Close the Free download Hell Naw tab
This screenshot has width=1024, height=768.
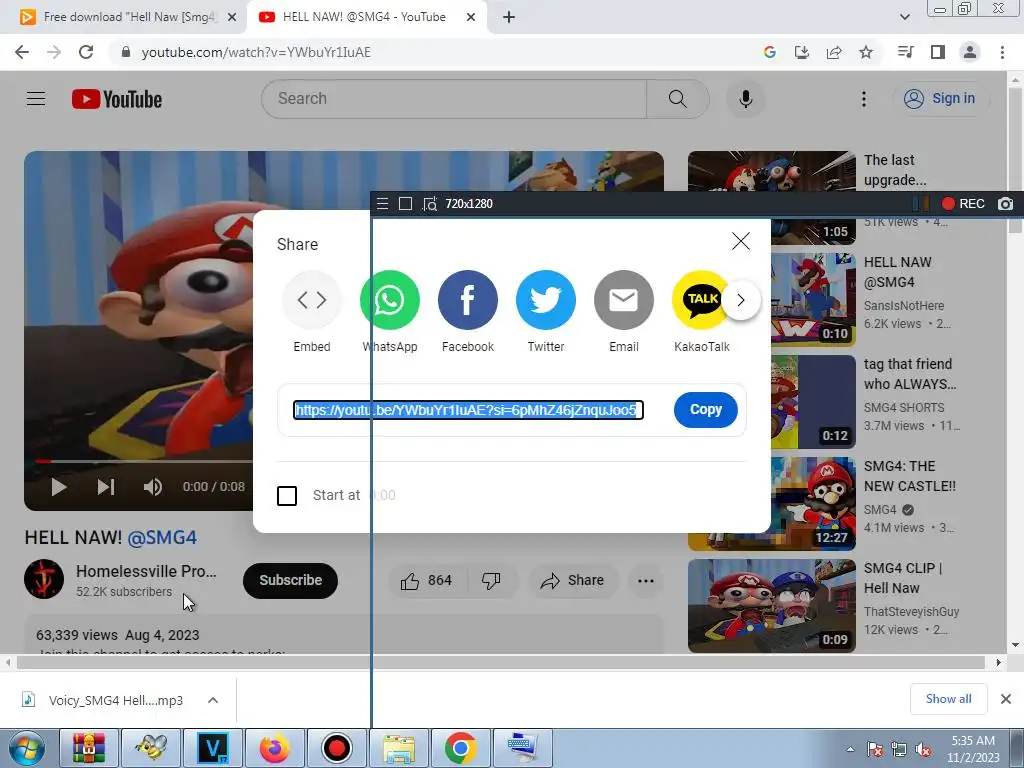232,18
